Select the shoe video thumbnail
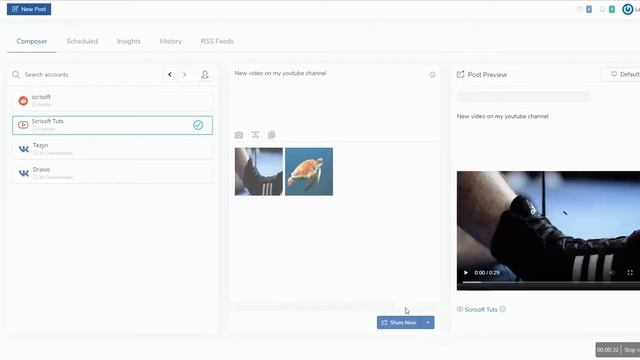640x360 pixels. 259,171
